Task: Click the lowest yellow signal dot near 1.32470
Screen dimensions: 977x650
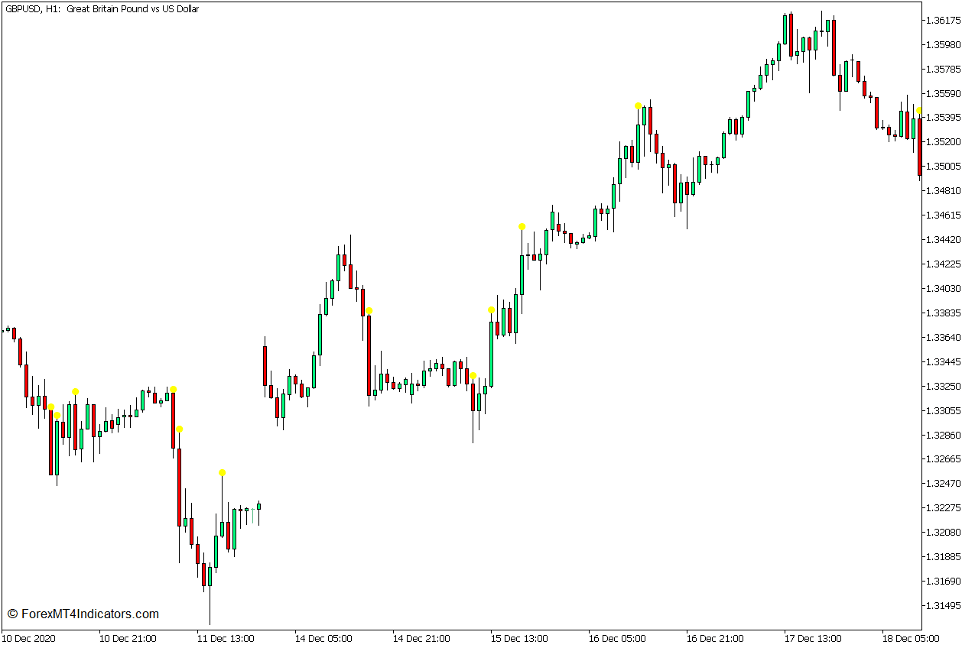Action: click(x=222, y=473)
